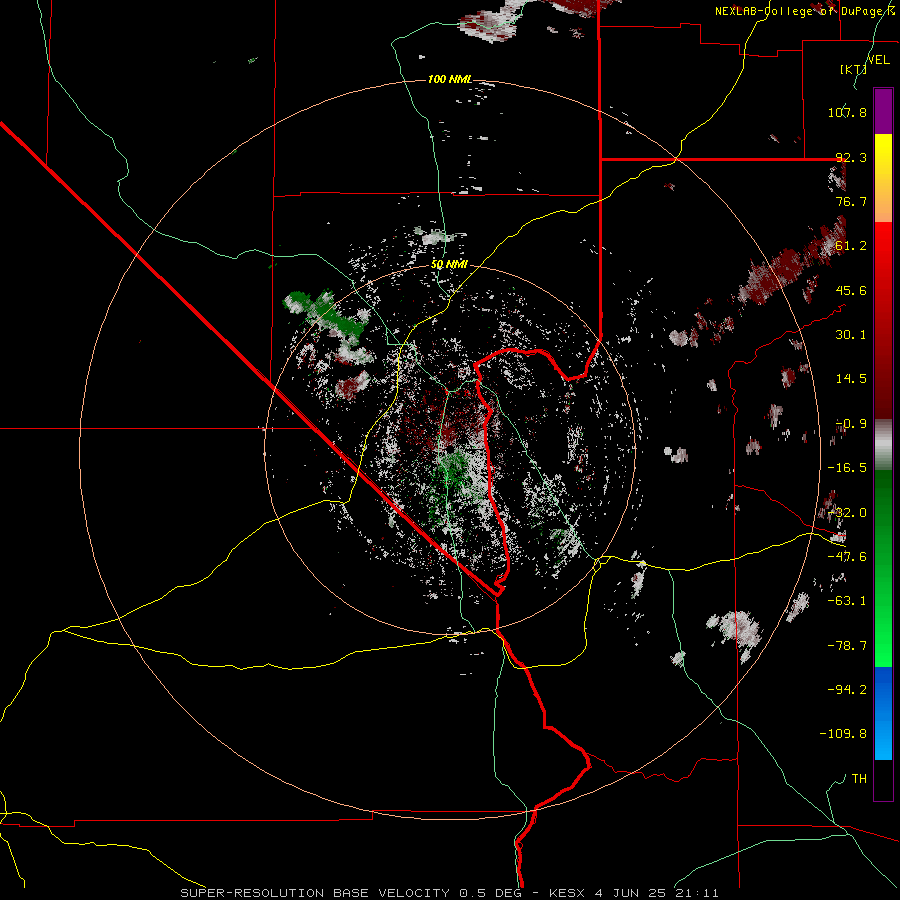Viewport: 900px width, 900px height.
Task: Click the 14.5 value on velocity scale
Action: pos(851,379)
